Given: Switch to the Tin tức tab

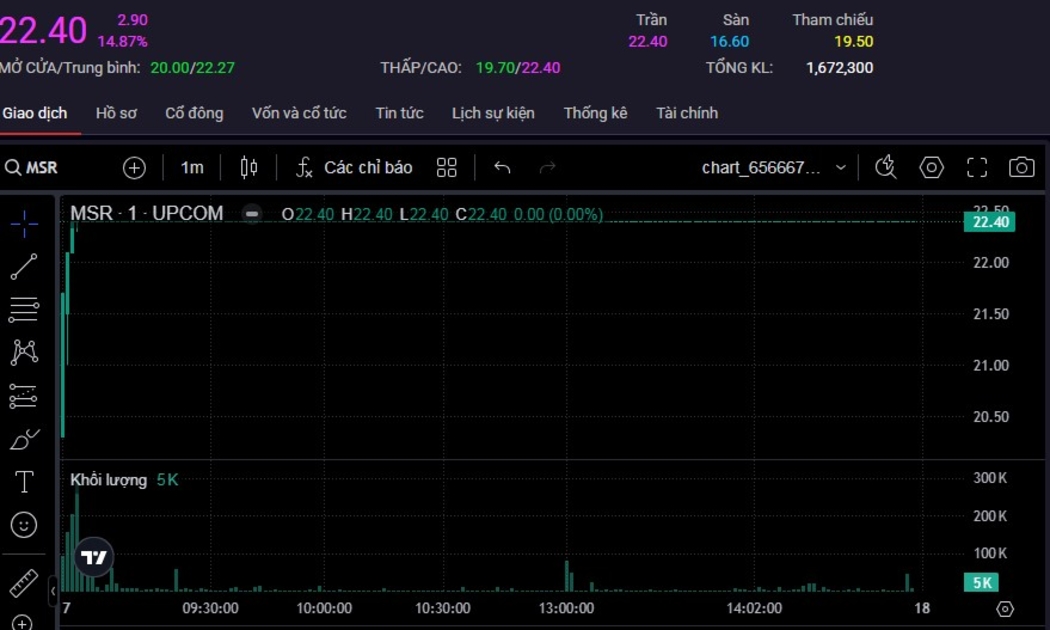Looking at the screenshot, I should [x=399, y=113].
